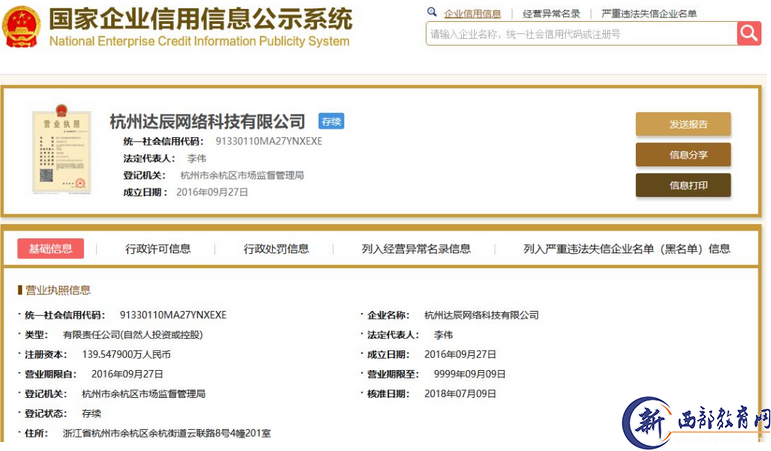Screen dimensions: 771x451
Task: Click the company name heading 杭州达辰网络科技有限公司
Action: coord(207,121)
